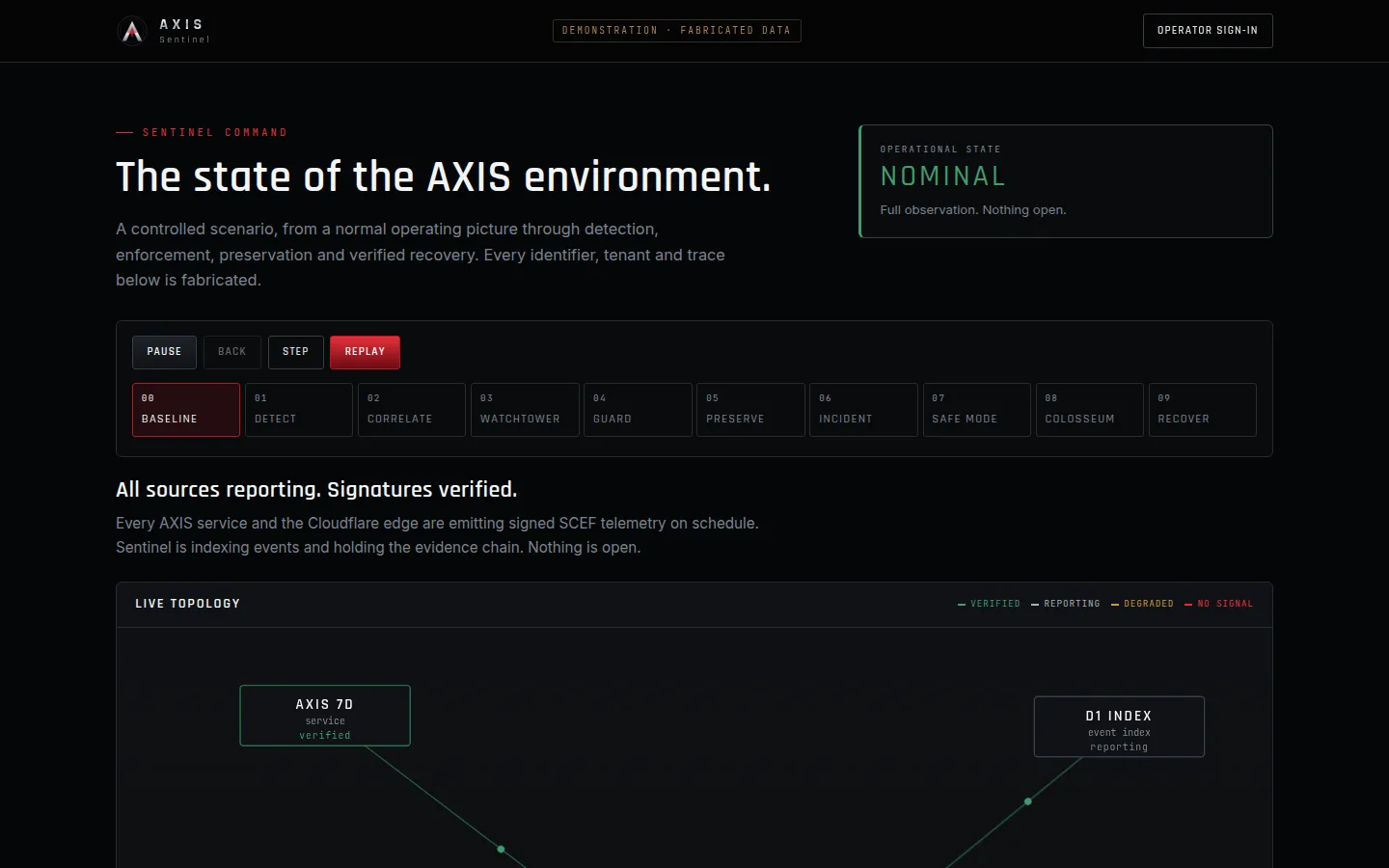The height and width of the screenshot is (868, 1389).
Task: Select the 00 Baseline stage
Action: pos(186,410)
